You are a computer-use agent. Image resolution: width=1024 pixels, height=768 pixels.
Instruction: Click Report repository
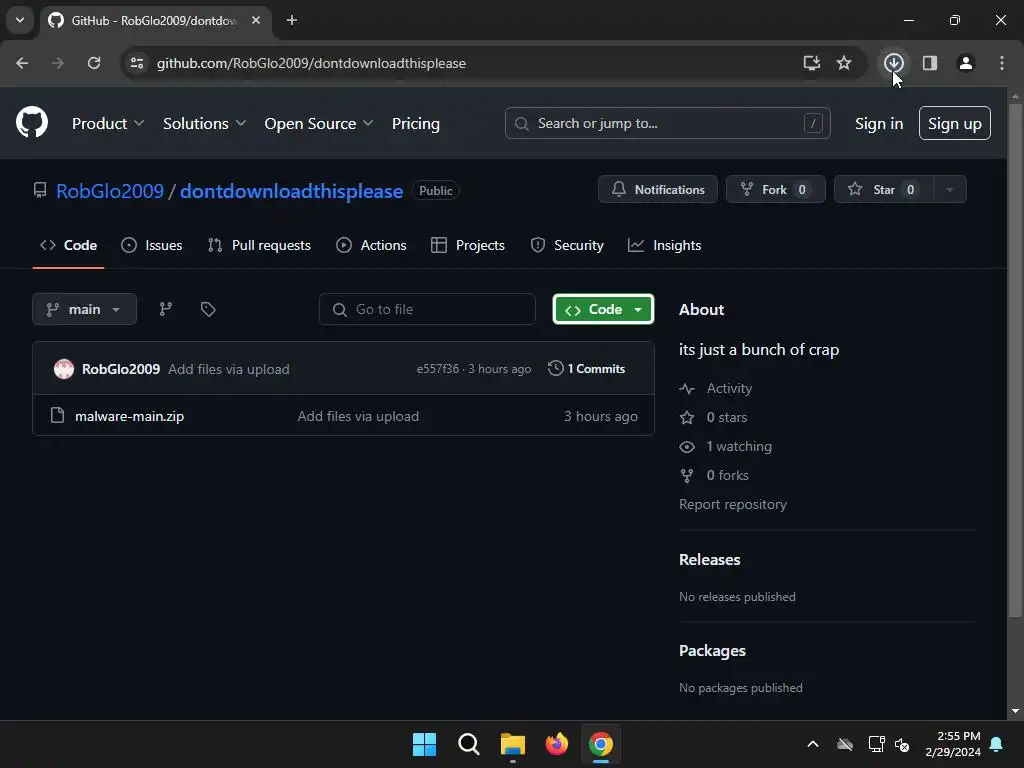(733, 504)
